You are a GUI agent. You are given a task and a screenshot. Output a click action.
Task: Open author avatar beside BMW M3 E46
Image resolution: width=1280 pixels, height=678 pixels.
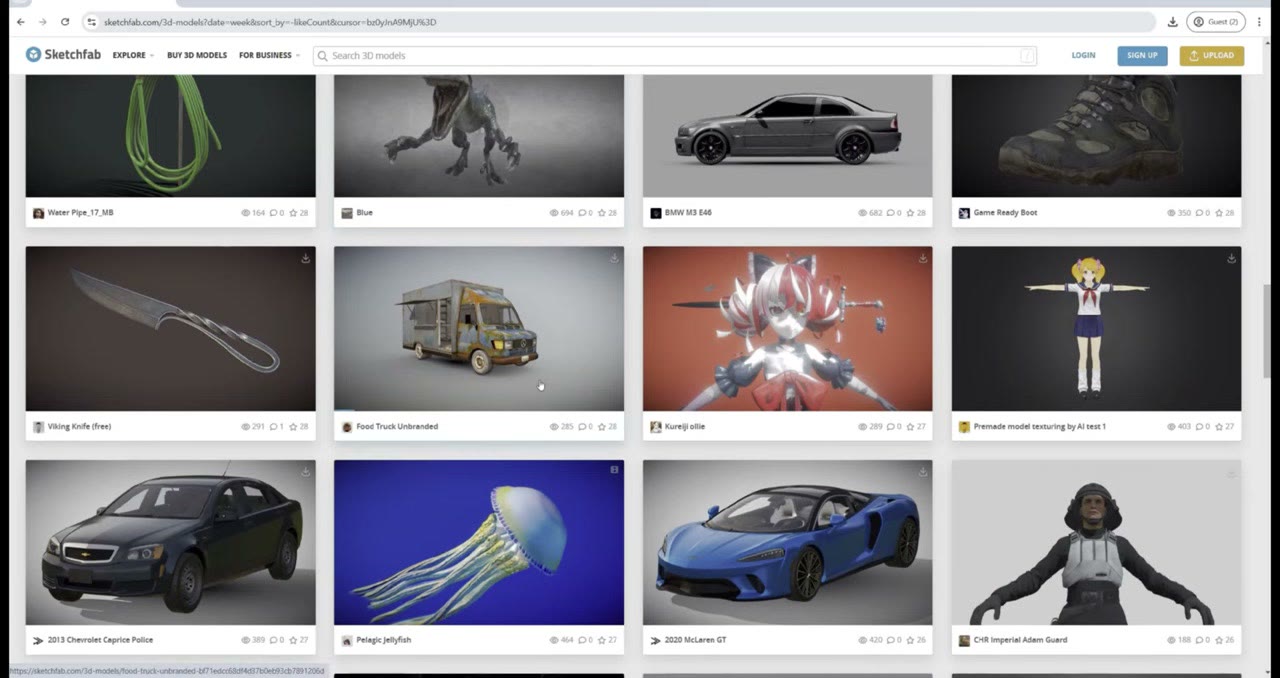tap(656, 213)
